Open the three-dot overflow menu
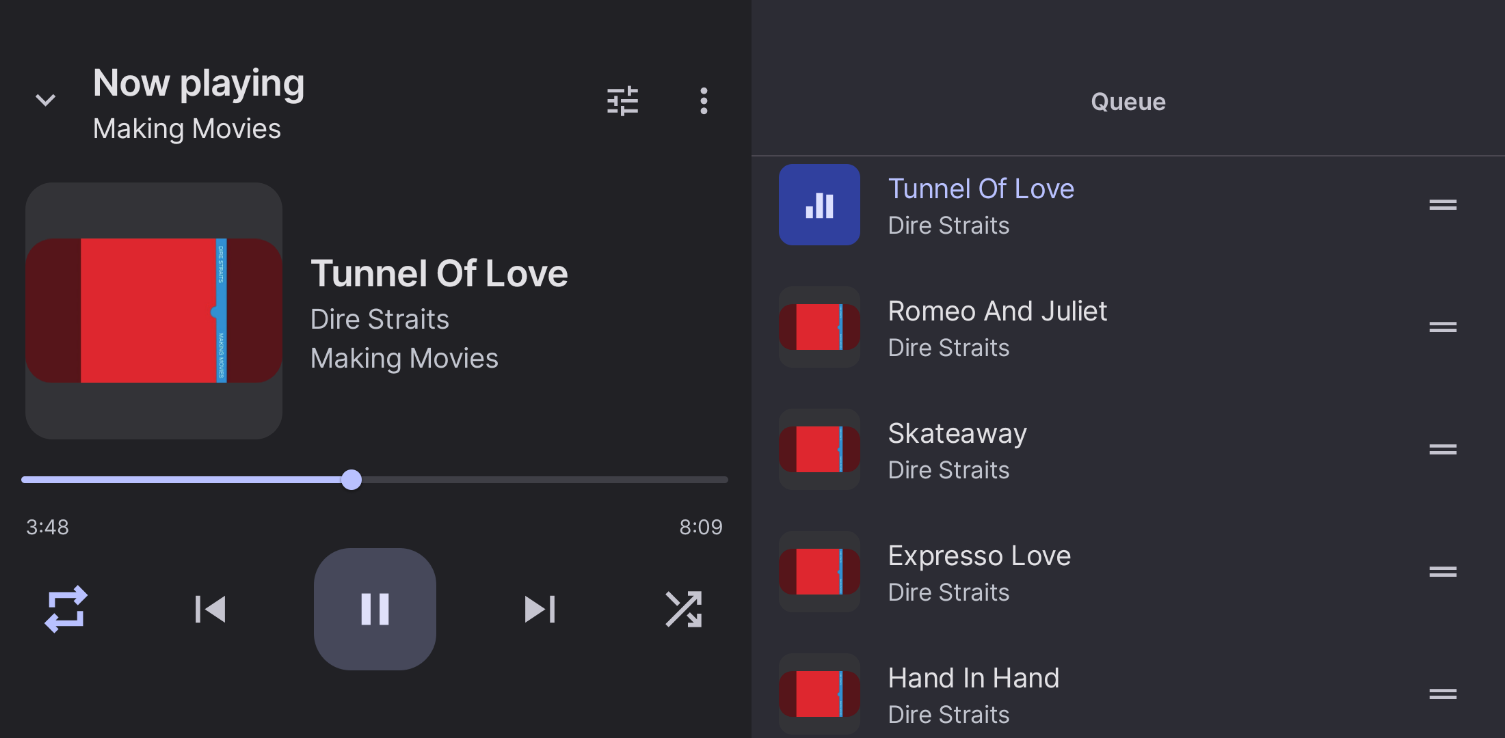The width and height of the screenshot is (1505, 738). click(704, 101)
